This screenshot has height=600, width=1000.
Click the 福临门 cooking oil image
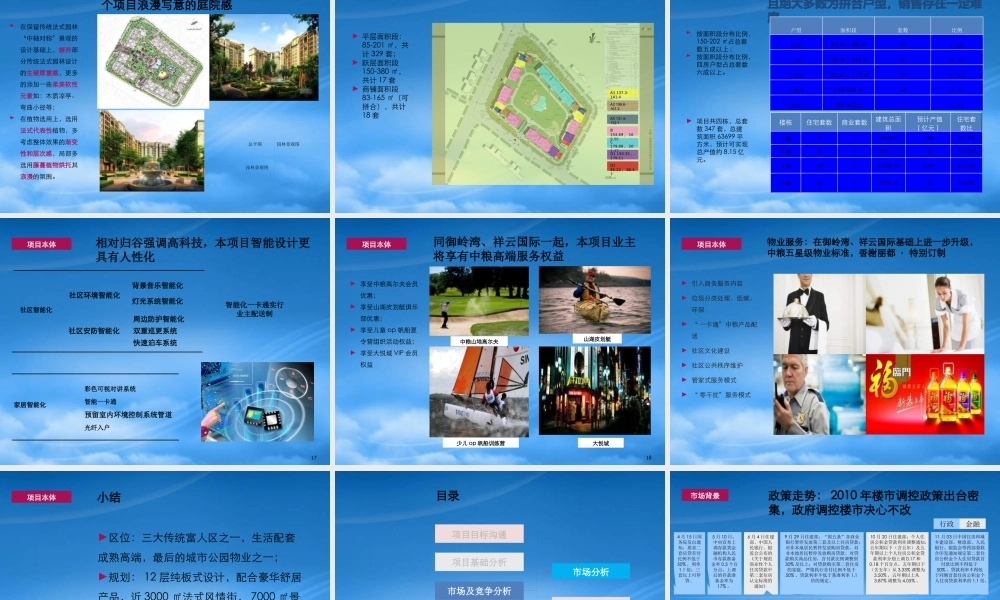click(925, 395)
